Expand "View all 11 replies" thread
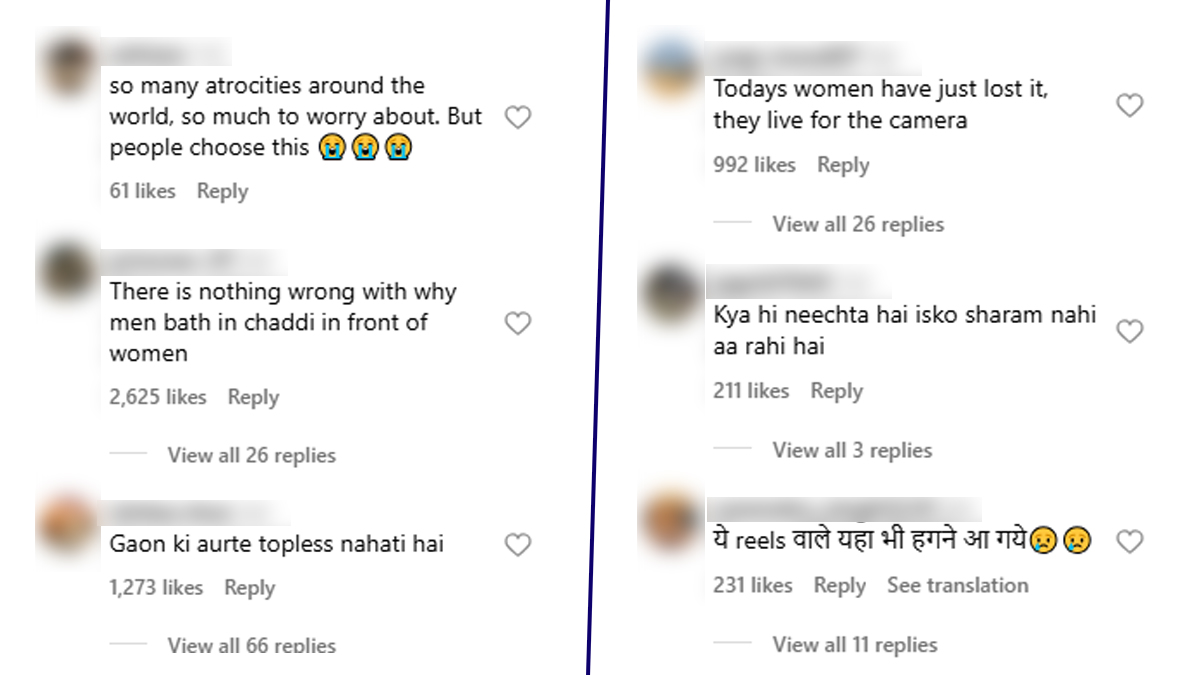 (855, 645)
